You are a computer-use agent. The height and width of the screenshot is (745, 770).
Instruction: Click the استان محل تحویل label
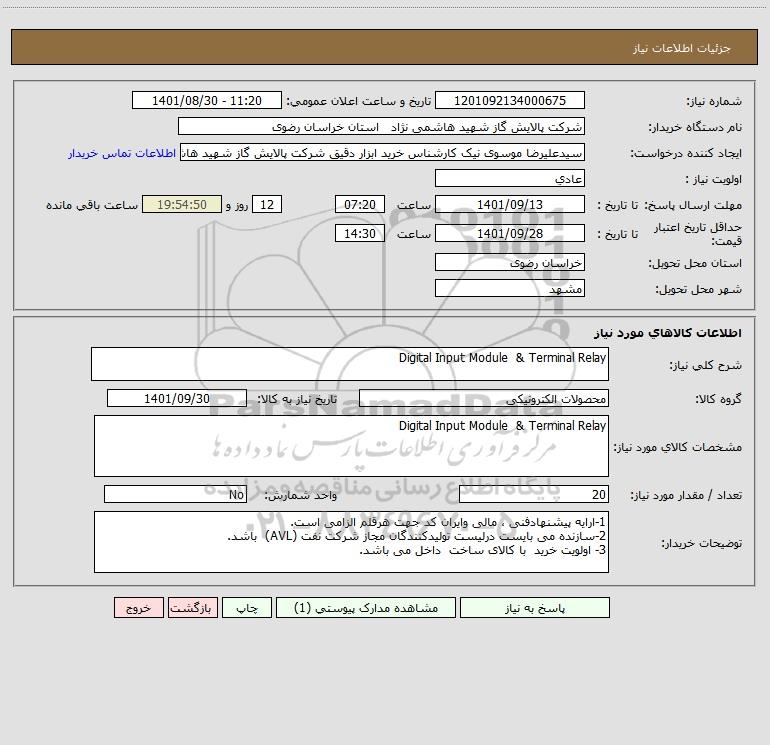pos(695,263)
